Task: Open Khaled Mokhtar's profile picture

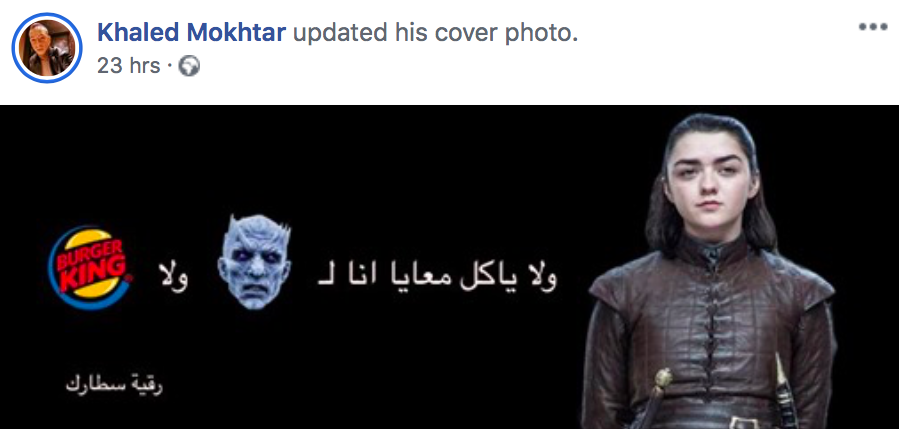Action: [47, 48]
